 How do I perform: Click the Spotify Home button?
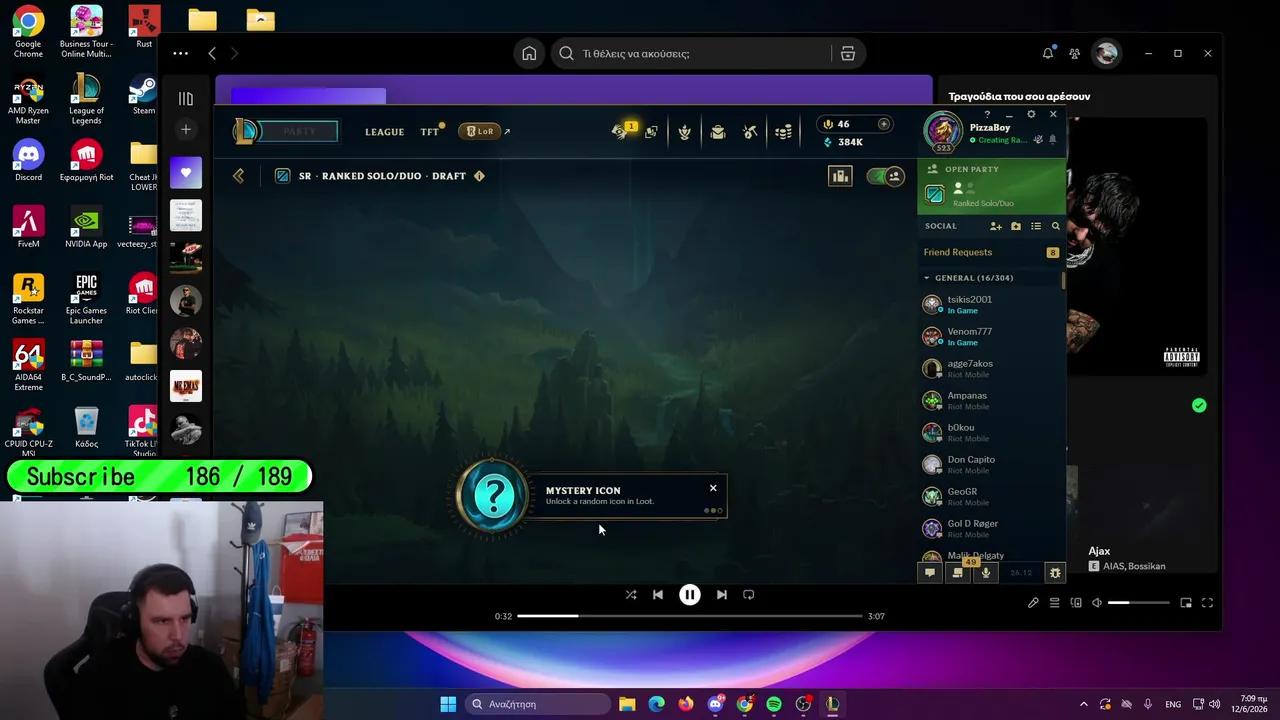[529, 53]
